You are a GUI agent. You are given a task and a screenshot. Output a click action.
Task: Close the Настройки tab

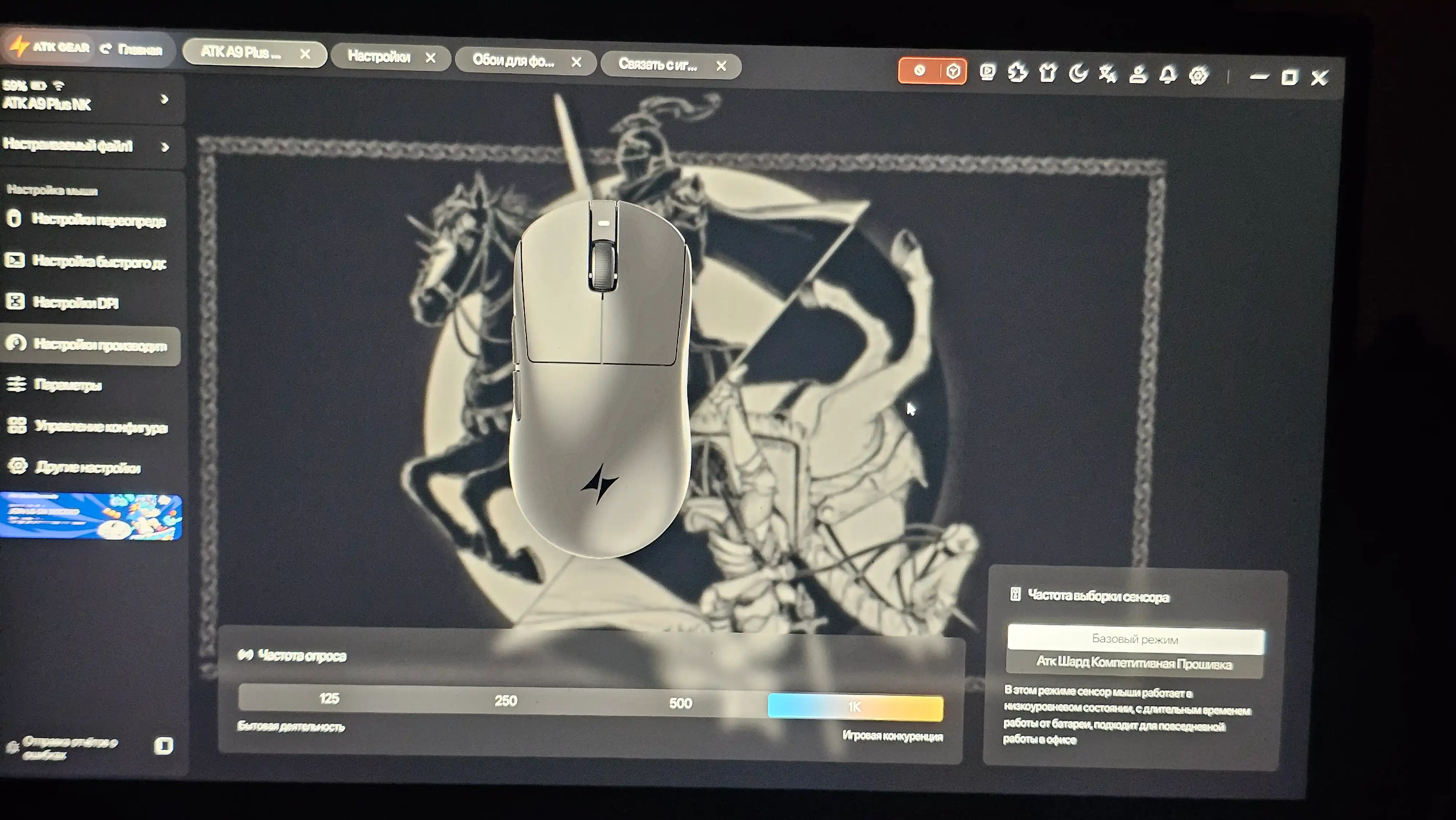tap(431, 58)
